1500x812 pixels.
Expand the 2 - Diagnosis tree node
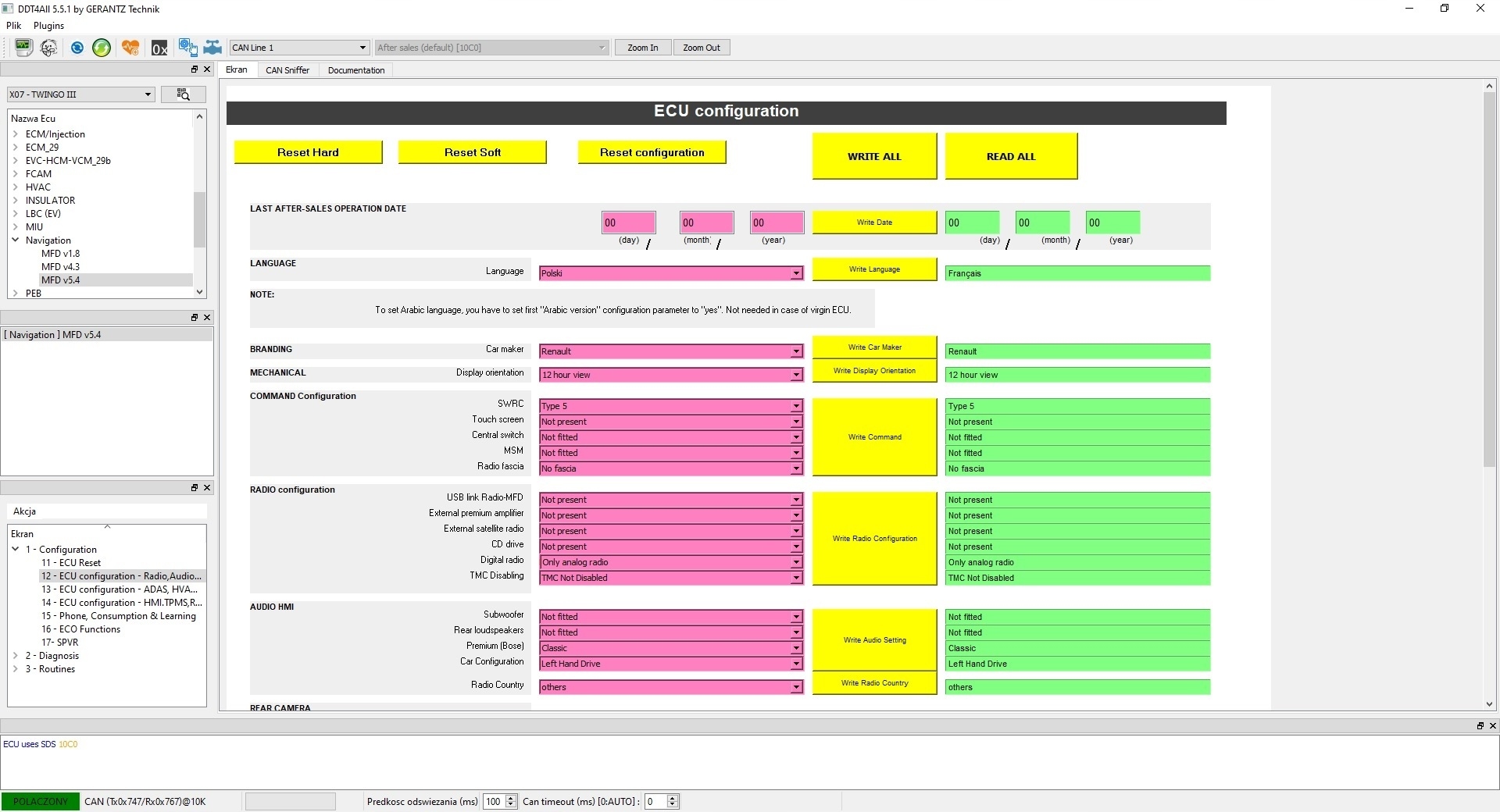pos(15,656)
